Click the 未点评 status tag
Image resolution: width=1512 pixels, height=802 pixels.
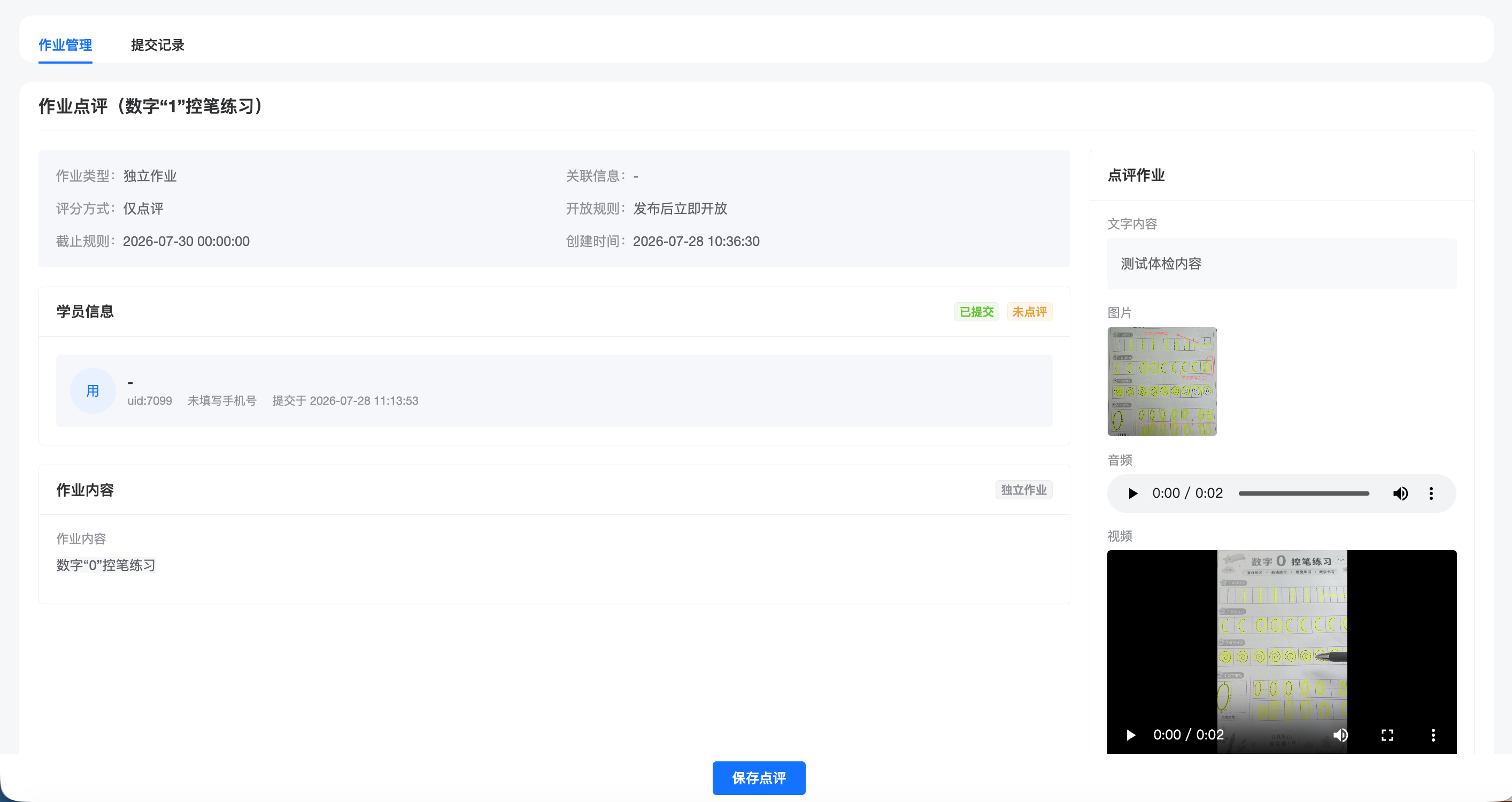coord(1030,312)
